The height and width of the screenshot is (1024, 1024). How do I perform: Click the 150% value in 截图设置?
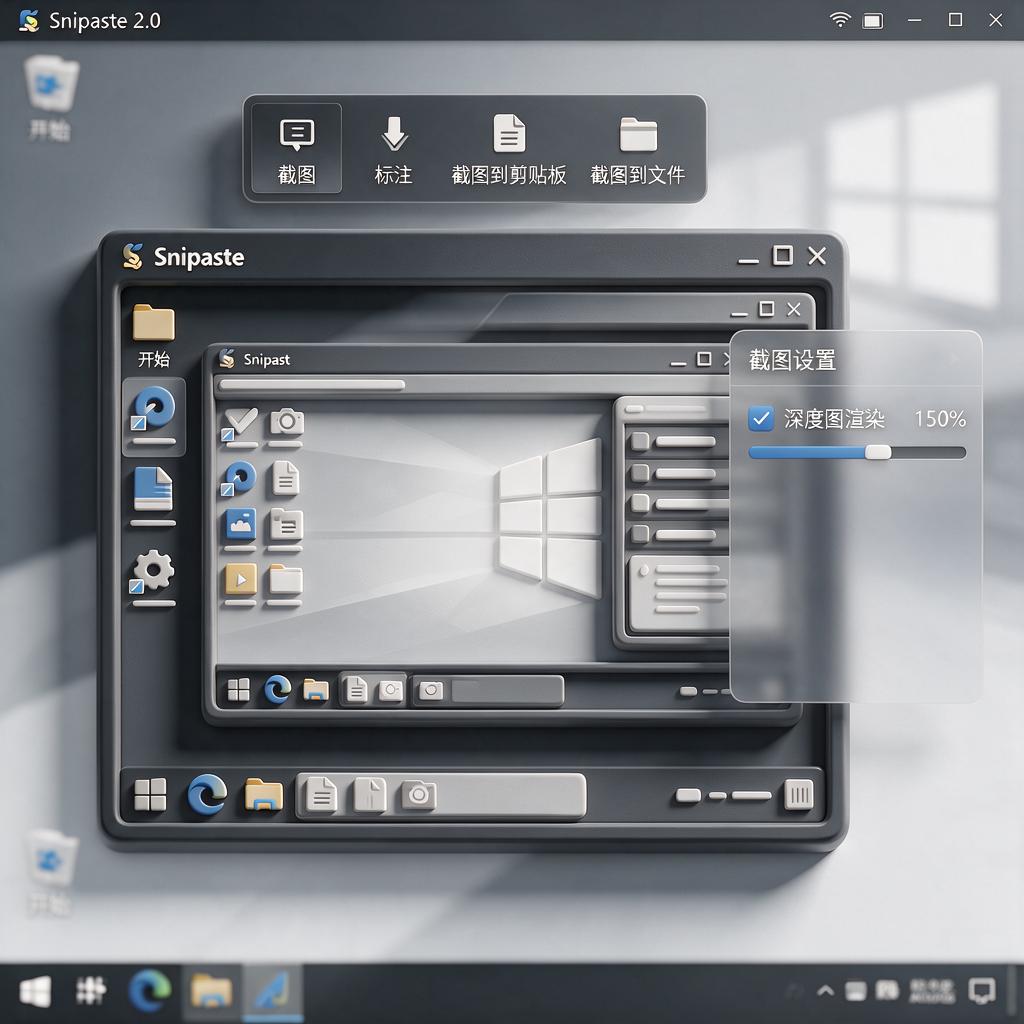[x=940, y=419]
